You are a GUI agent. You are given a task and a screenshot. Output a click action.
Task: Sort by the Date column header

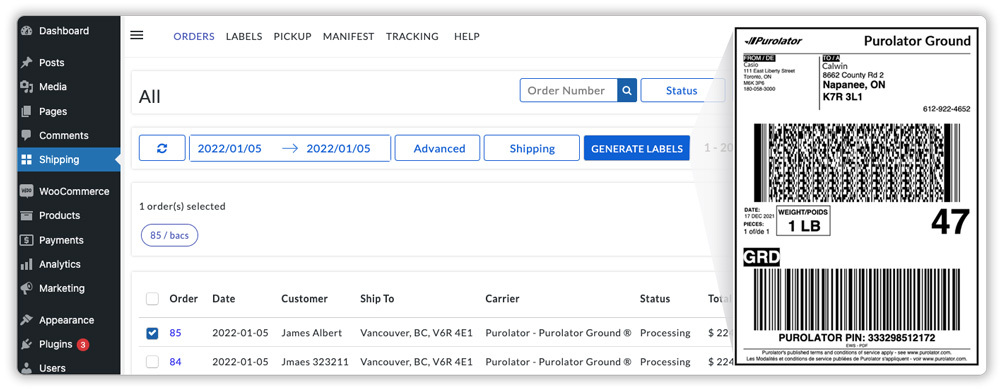click(x=224, y=298)
